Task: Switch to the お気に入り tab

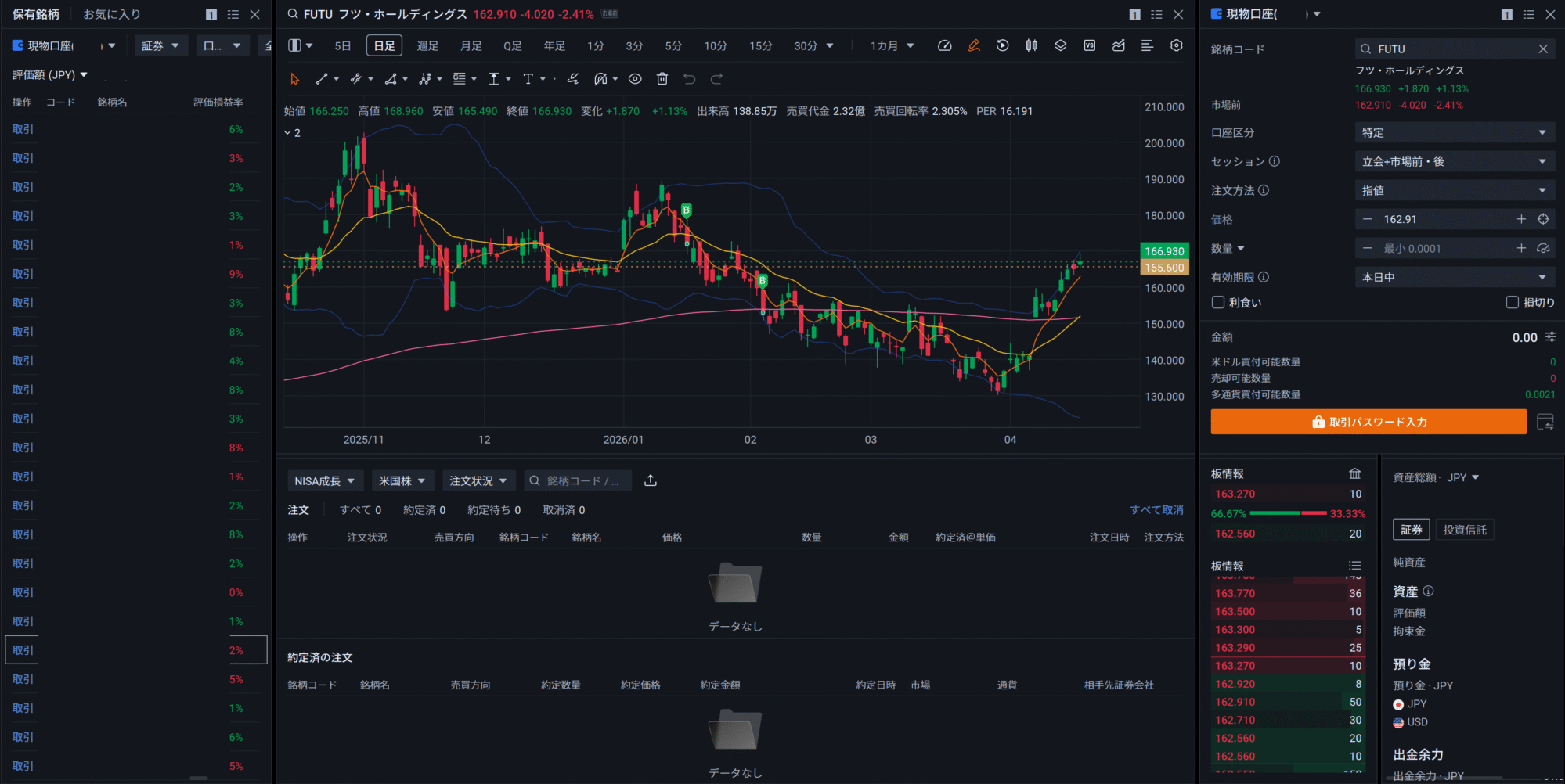Action: point(110,13)
